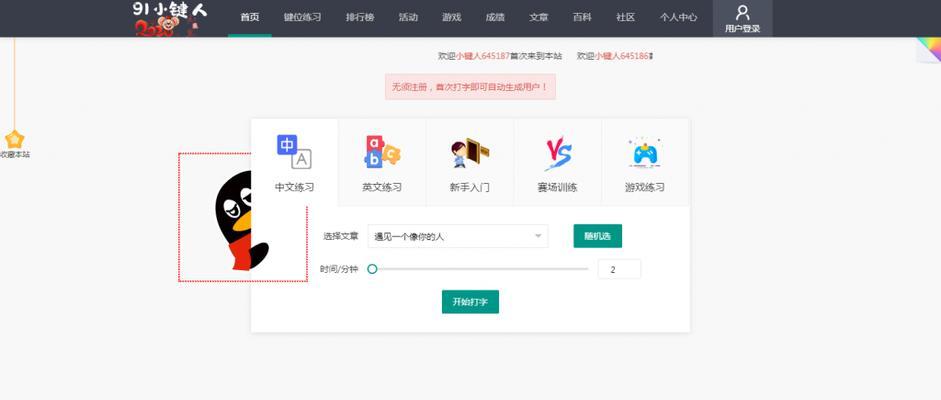Select the 新手入门 character icon
This screenshot has width=941, height=400.
click(470, 152)
